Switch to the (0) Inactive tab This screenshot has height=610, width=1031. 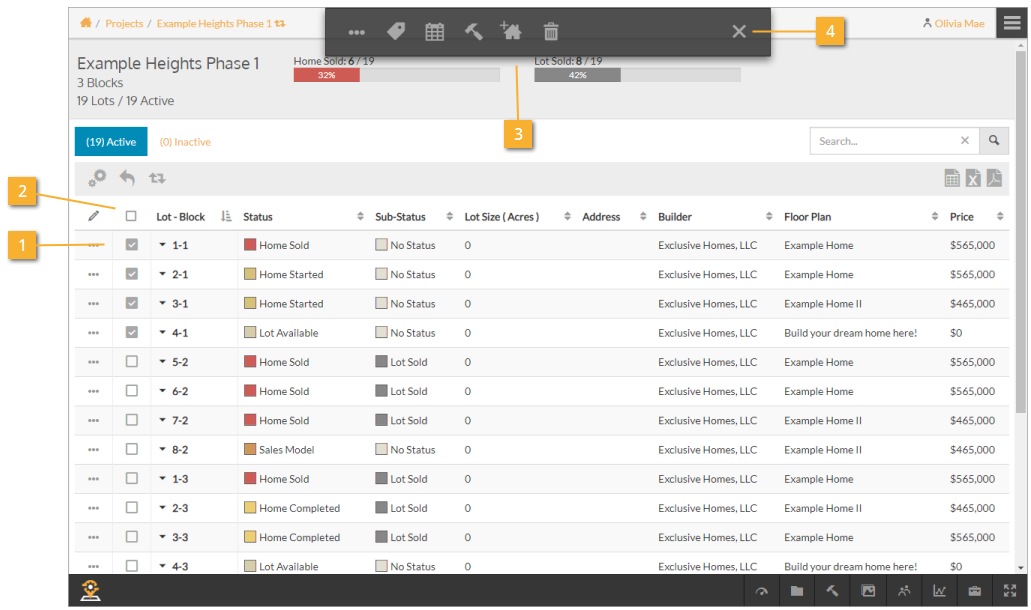pos(185,142)
